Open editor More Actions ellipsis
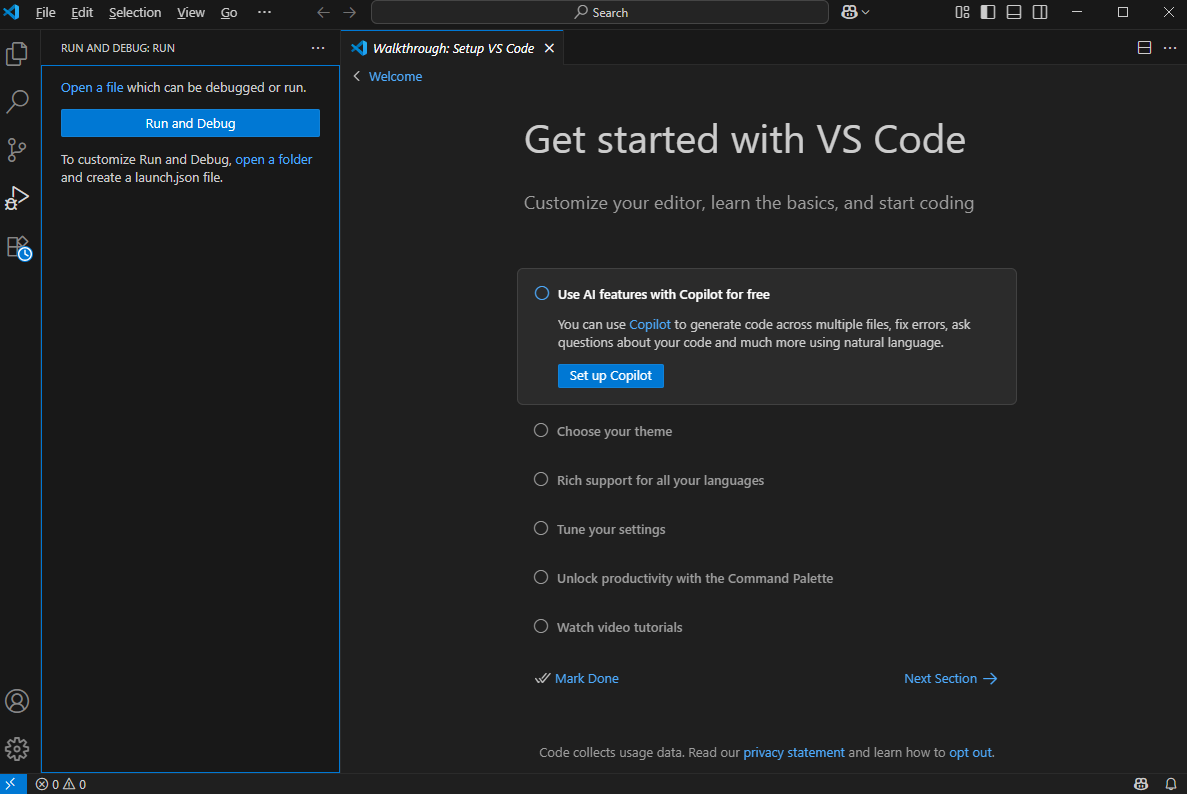The image size is (1187, 794). pyautogui.click(x=1170, y=48)
